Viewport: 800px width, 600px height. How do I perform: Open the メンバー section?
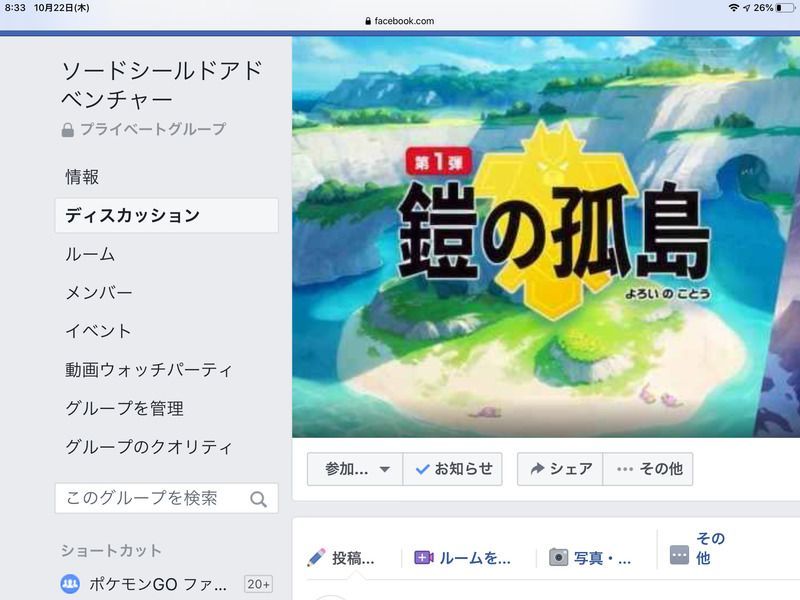tap(98, 292)
